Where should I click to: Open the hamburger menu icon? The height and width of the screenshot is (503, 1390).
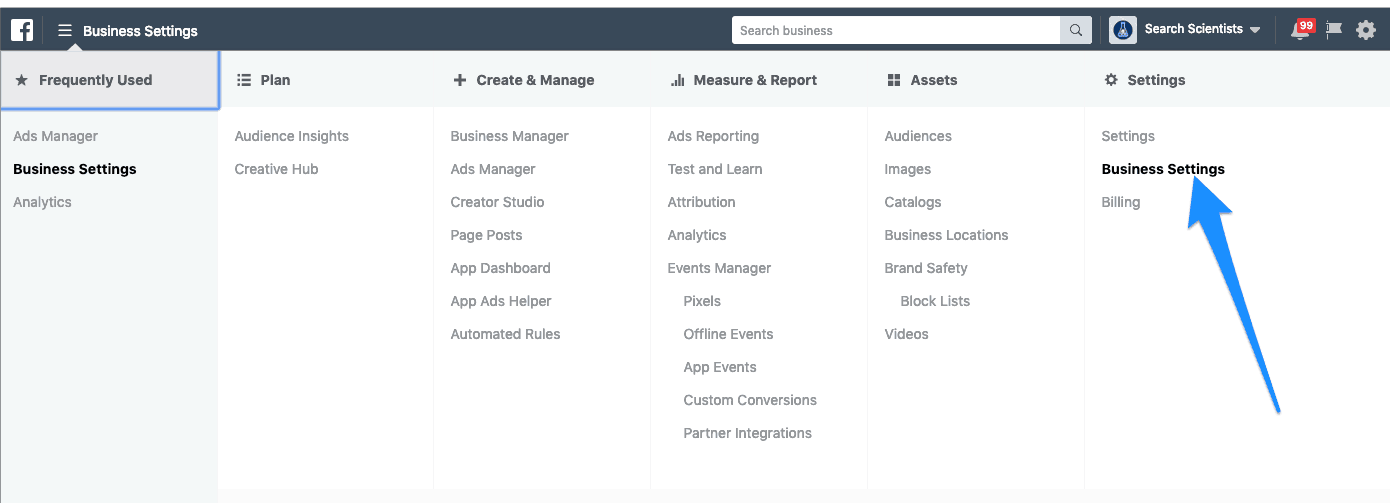tap(65, 30)
